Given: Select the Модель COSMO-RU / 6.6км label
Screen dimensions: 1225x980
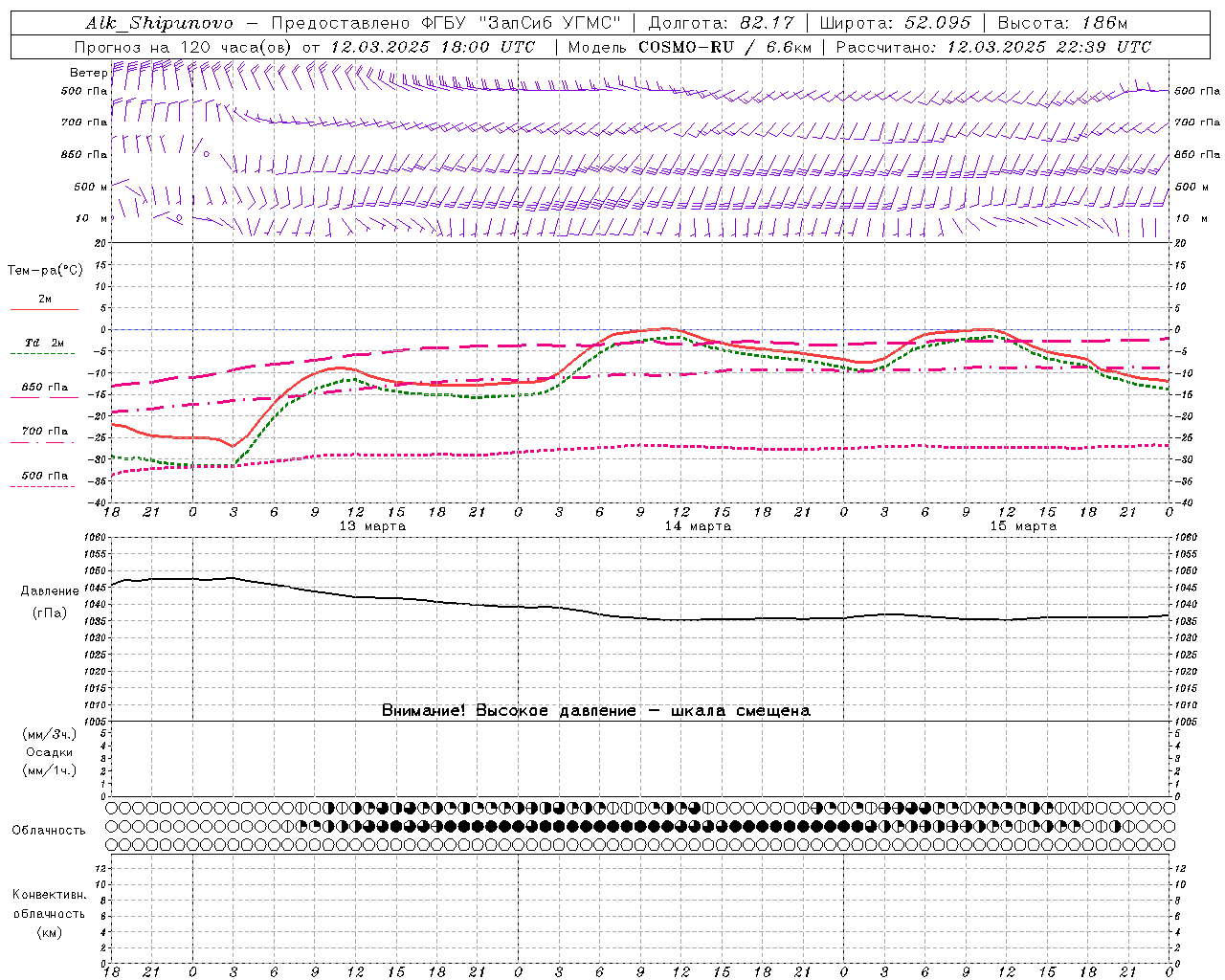Looking at the screenshot, I should pyautogui.click(x=689, y=47).
